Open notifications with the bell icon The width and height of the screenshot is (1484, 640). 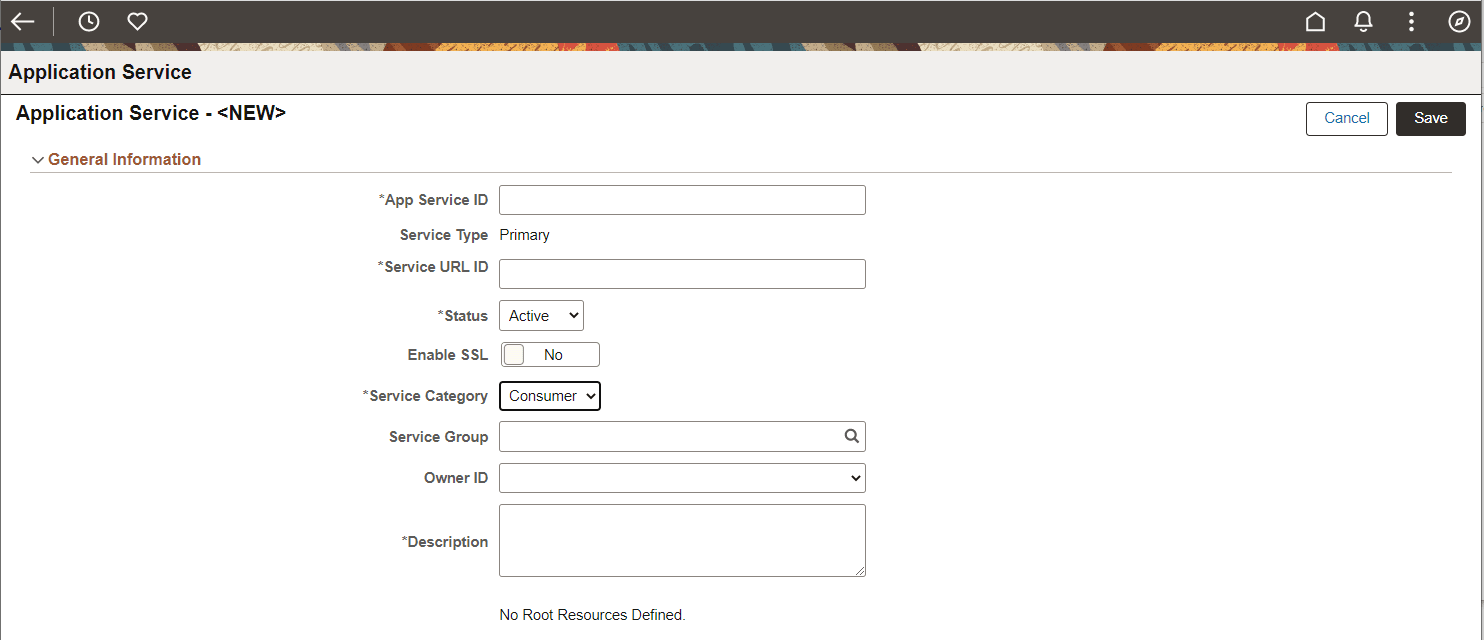1363,21
